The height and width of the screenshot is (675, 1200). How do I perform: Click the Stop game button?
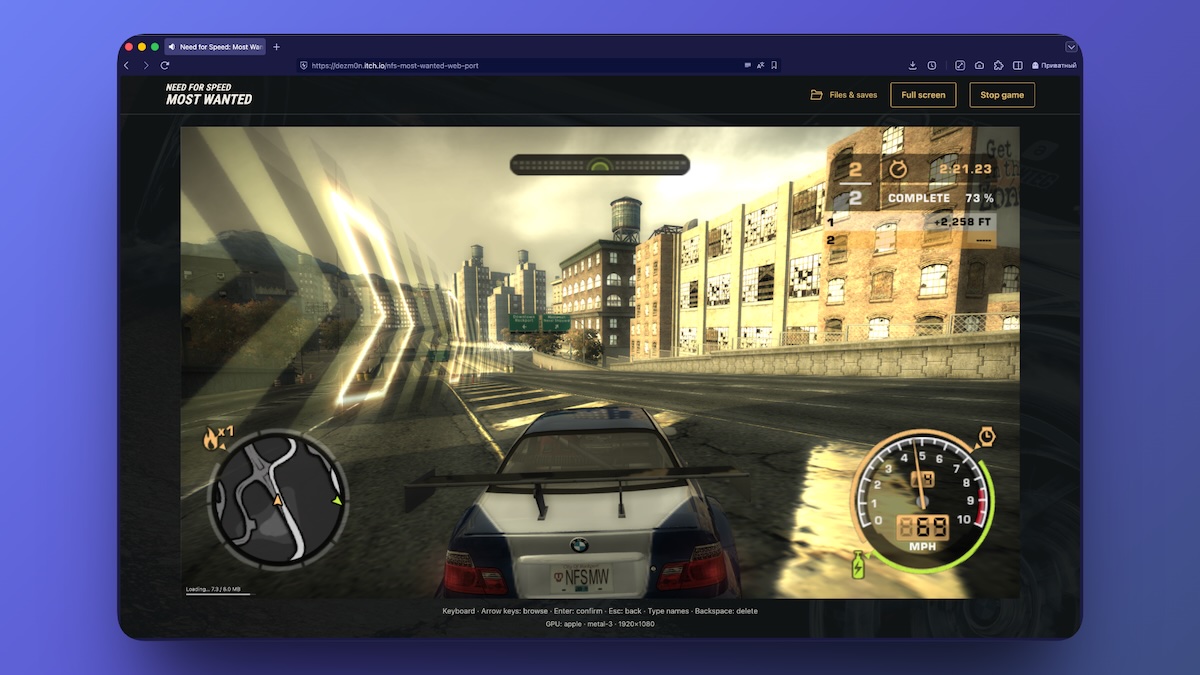pos(1002,95)
